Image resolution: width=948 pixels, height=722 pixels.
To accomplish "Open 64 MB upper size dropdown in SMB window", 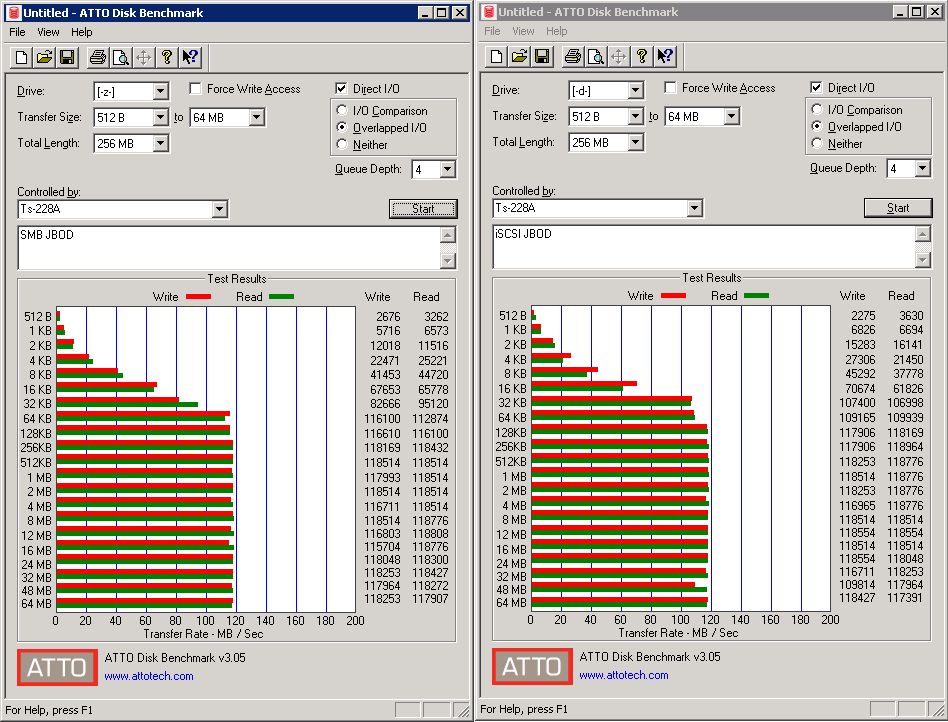I will point(256,117).
